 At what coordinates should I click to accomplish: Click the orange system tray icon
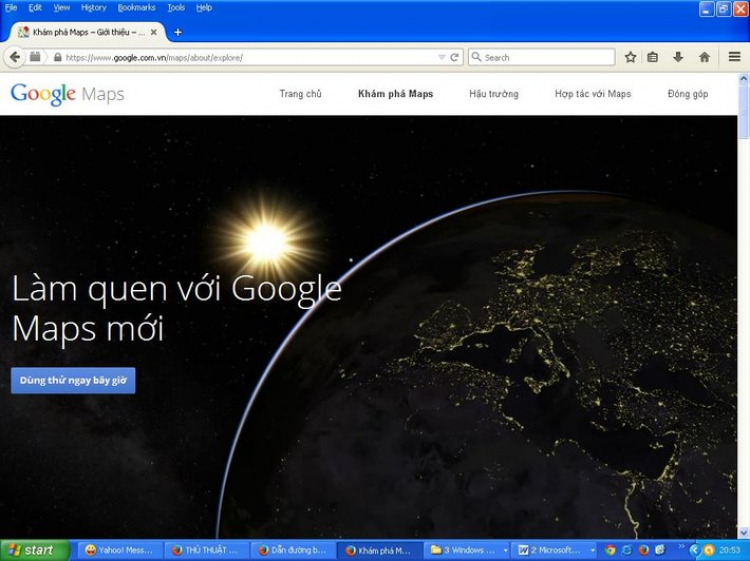708,550
